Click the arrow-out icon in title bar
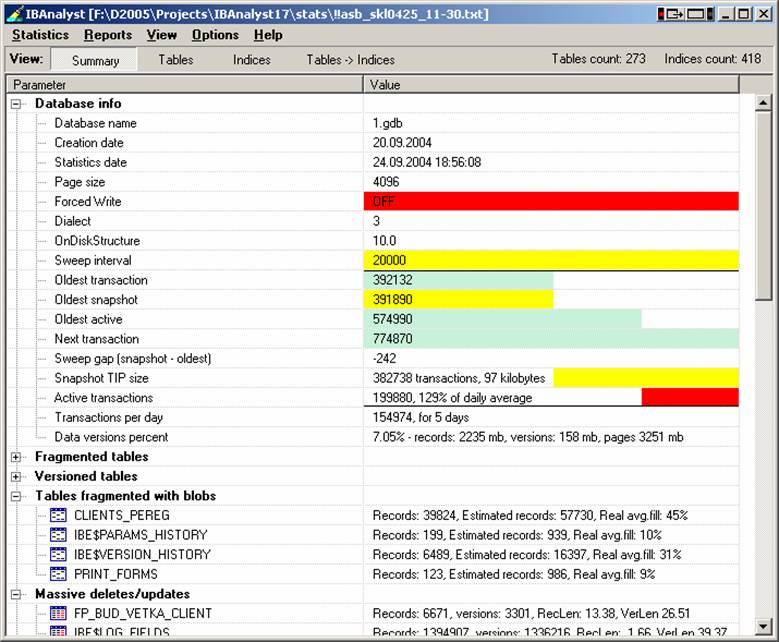The height and width of the screenshot is (642, 779). click(672, 13)
